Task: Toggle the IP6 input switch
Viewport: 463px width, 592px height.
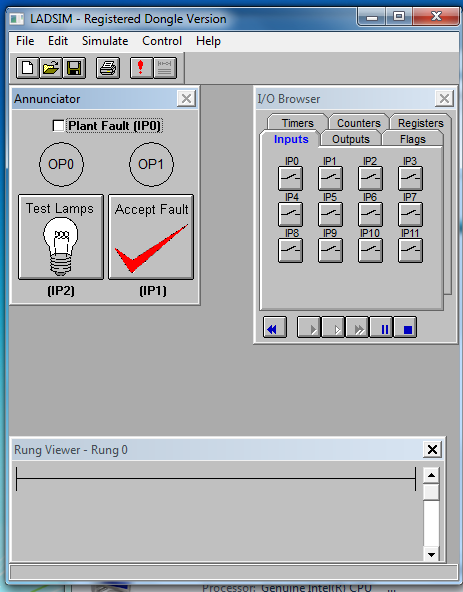Action: (x=370, y=214)
